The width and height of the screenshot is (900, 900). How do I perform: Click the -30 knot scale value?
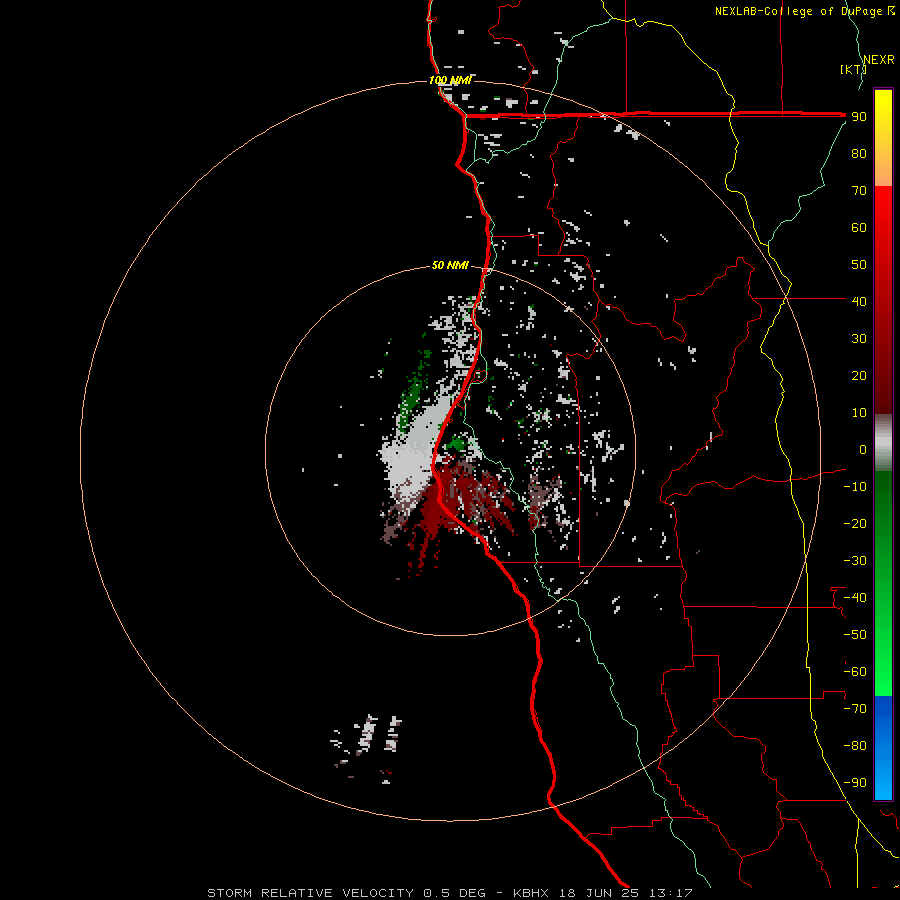855,561
